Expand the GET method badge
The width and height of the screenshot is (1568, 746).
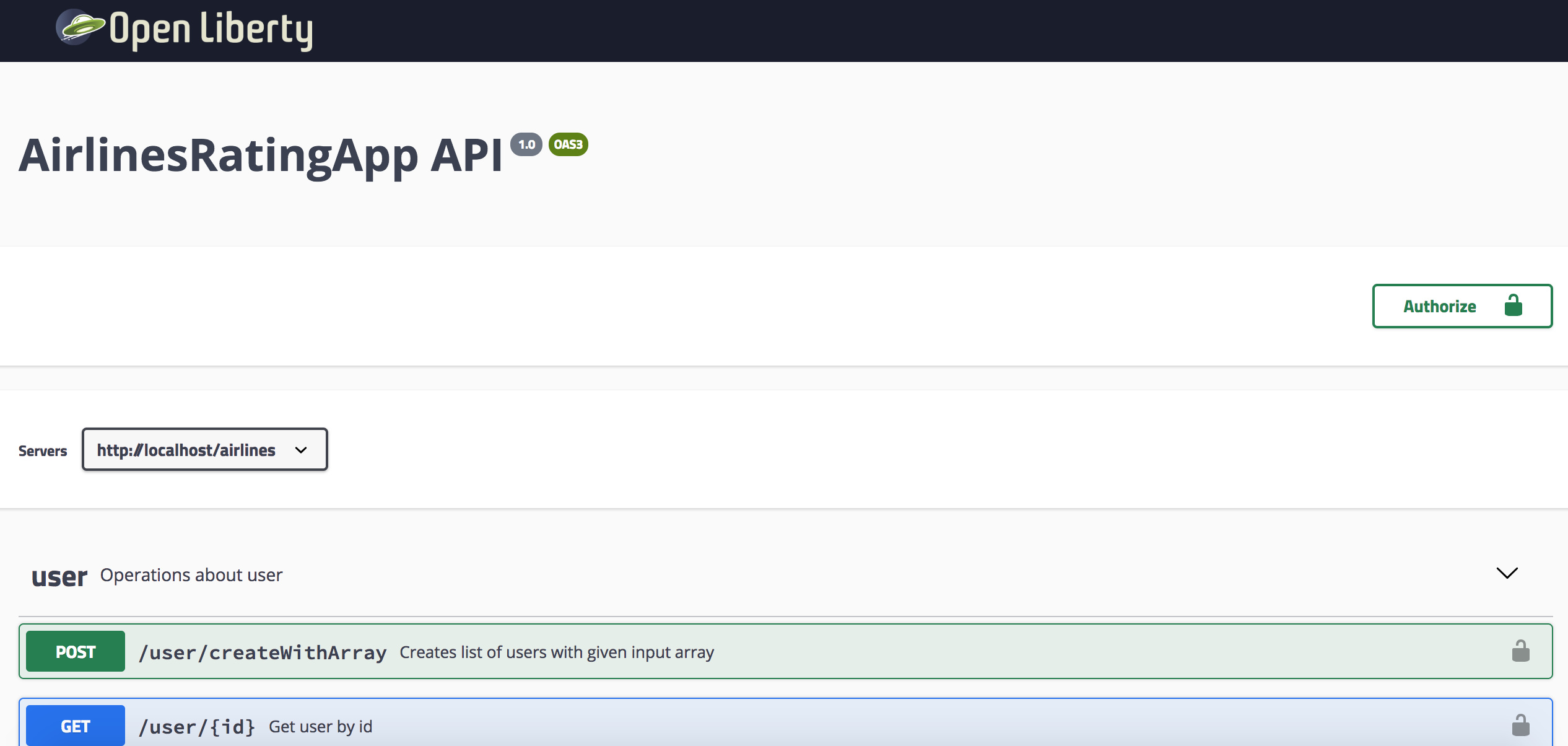tap(76, 726)
